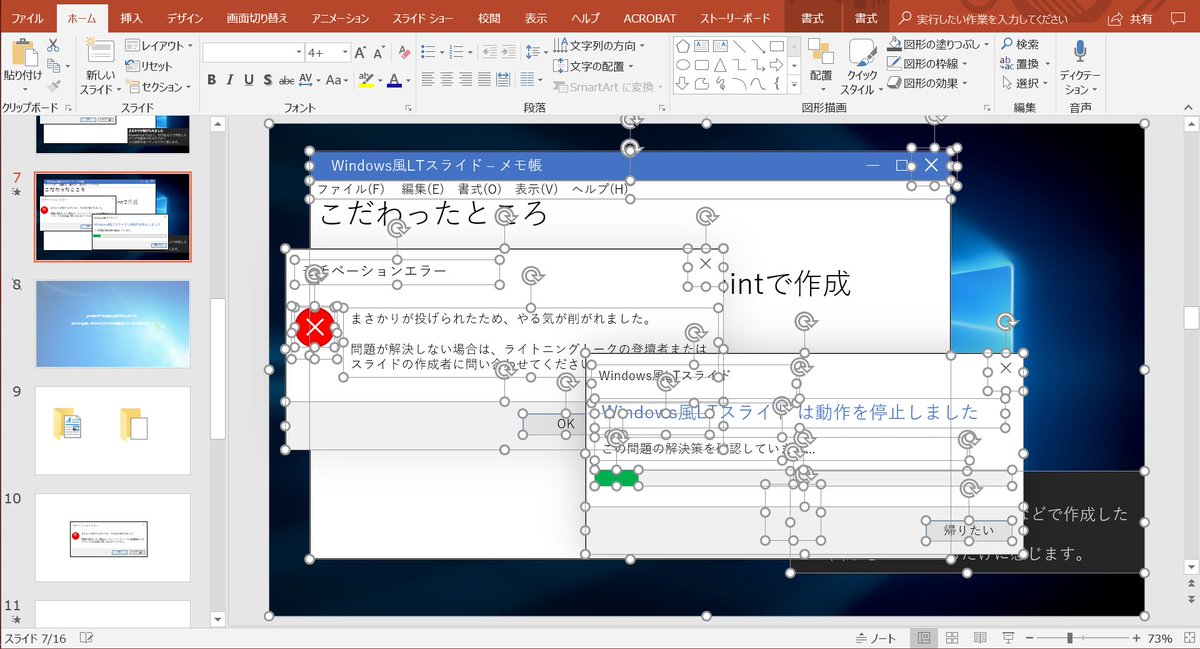The height and width of the screenshot is (649, 1200).
Task: Open slide sorter view in status bar
Action: pyautogui.click(x=952, y=638)
